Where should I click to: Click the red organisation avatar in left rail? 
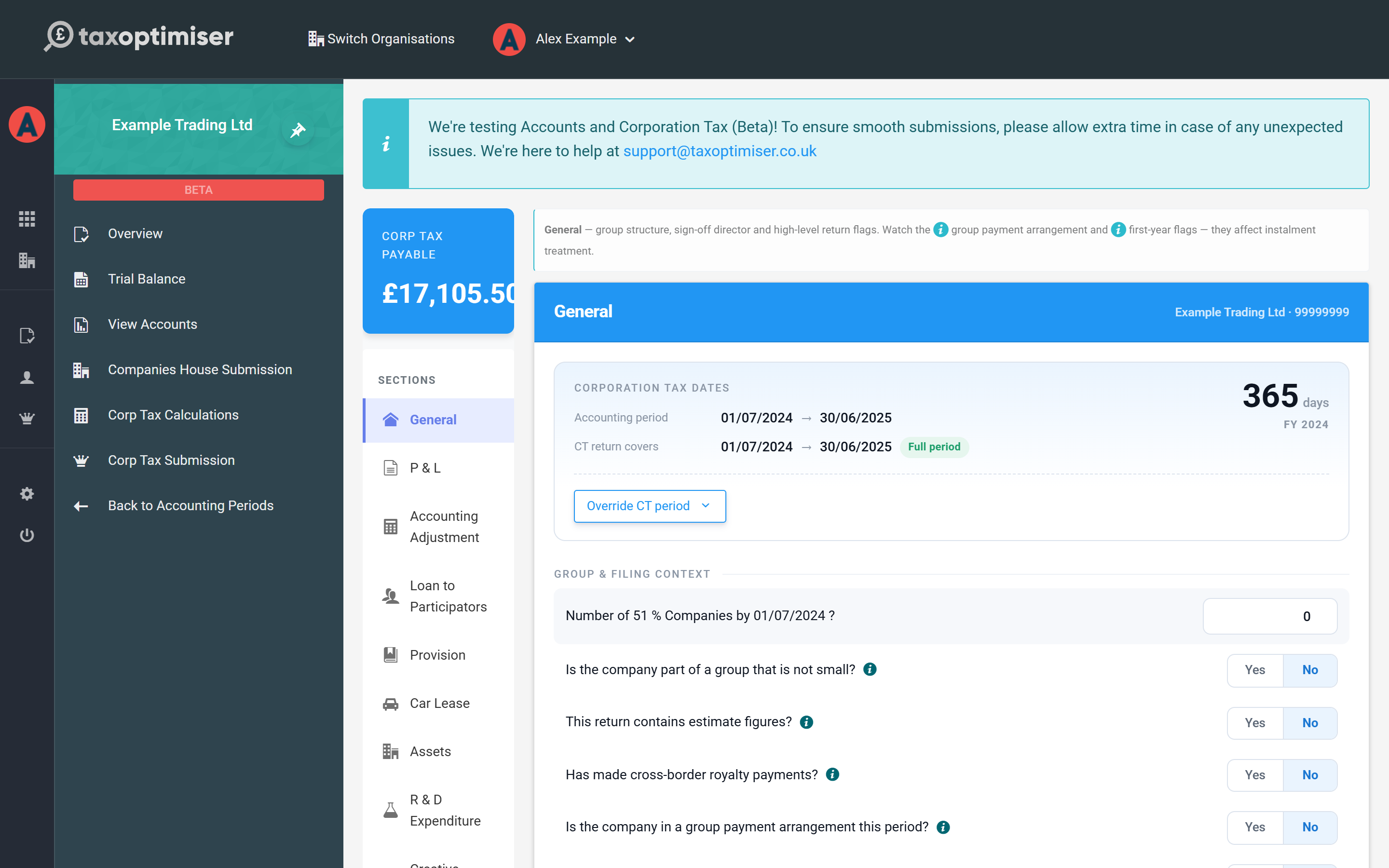click(x=27, y=124)
